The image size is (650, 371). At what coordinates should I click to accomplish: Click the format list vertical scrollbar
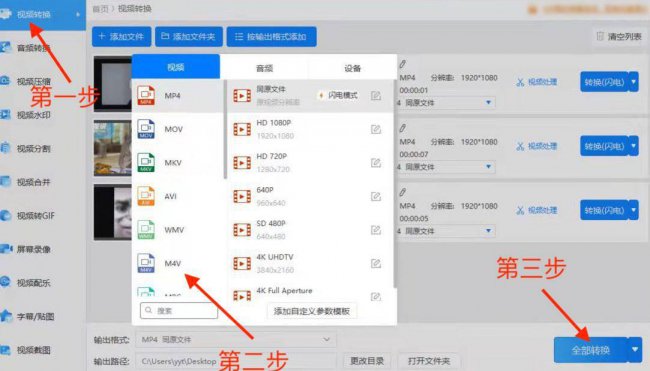coord(225,129)
